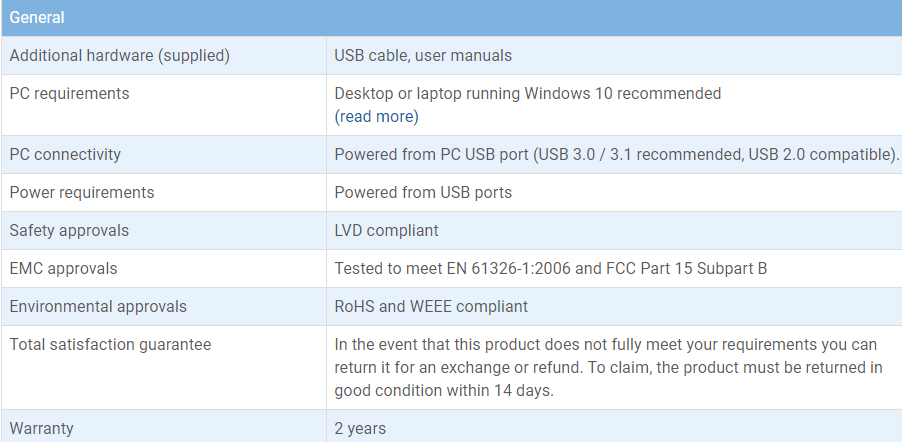Click the General section header
902x442 pixels.
pyautogui.click(x=452, y=17)
